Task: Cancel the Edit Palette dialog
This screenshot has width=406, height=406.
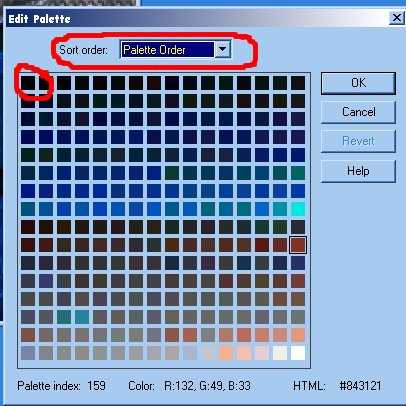Action: [x=358, y=112]
